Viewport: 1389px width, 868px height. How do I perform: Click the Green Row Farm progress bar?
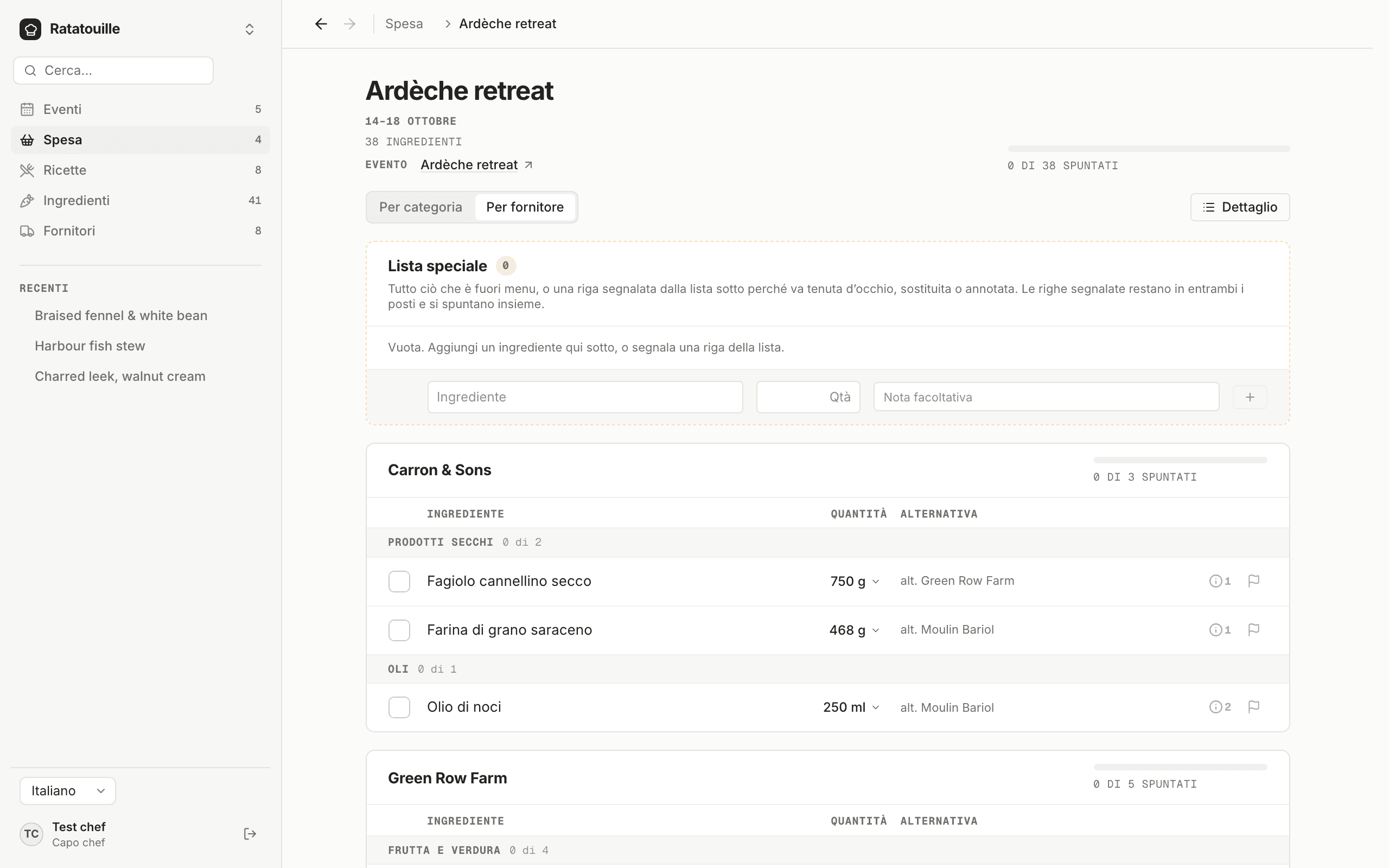tap(1180, 767)
